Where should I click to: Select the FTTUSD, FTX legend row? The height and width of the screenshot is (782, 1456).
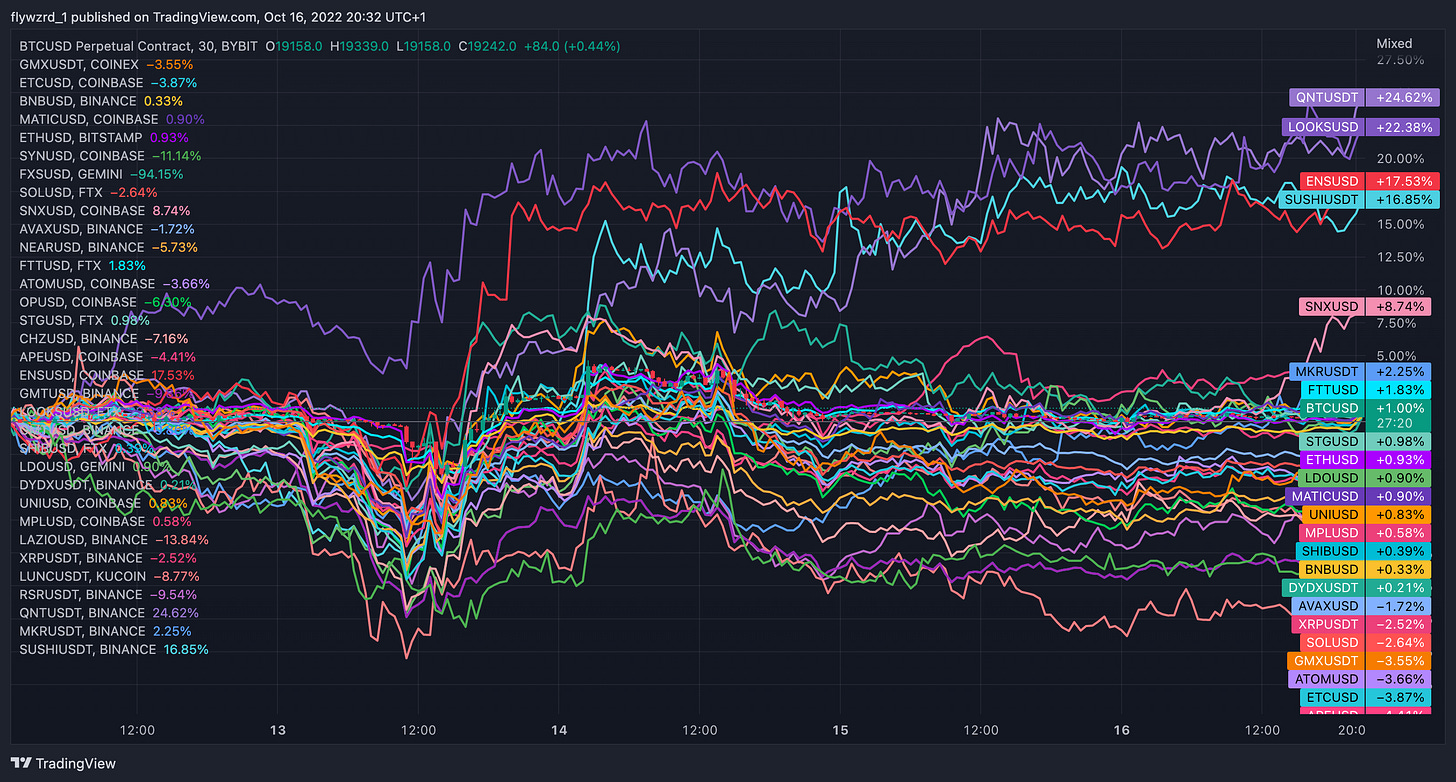pos(82,266)
